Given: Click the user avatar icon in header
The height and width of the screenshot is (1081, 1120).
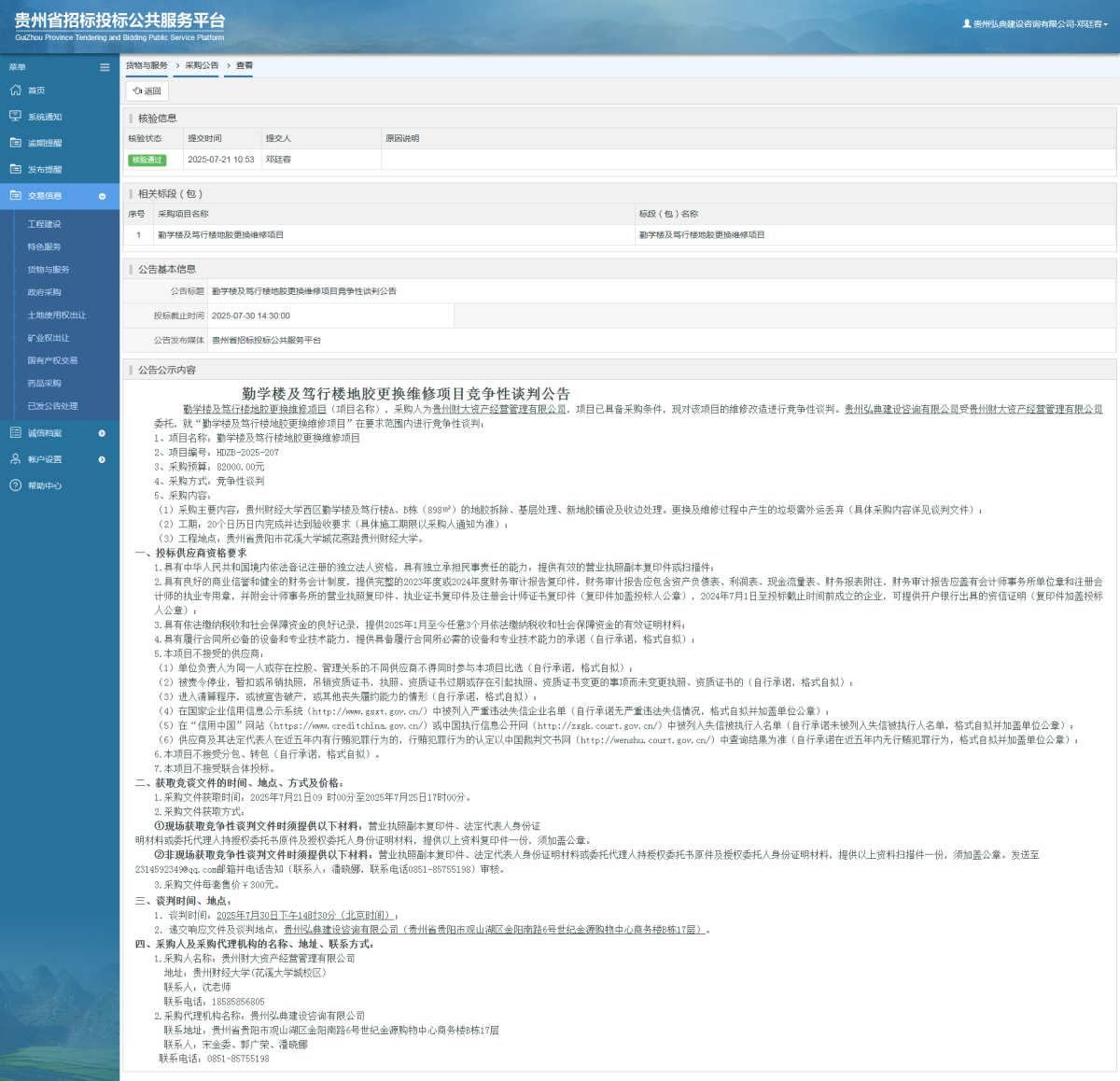Looking at the screenshot, I should [967, 23].
